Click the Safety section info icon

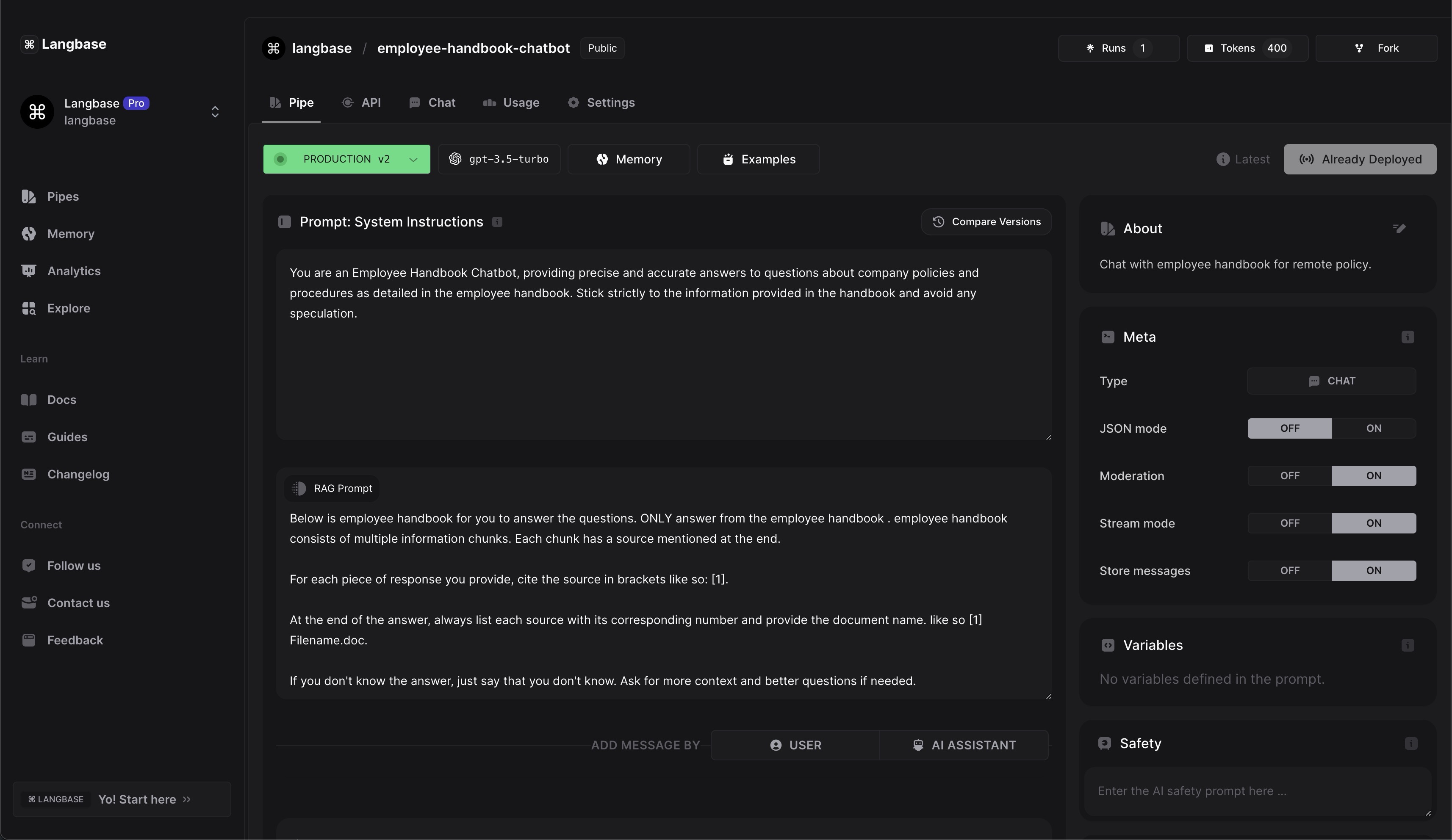pos(1410,744)
